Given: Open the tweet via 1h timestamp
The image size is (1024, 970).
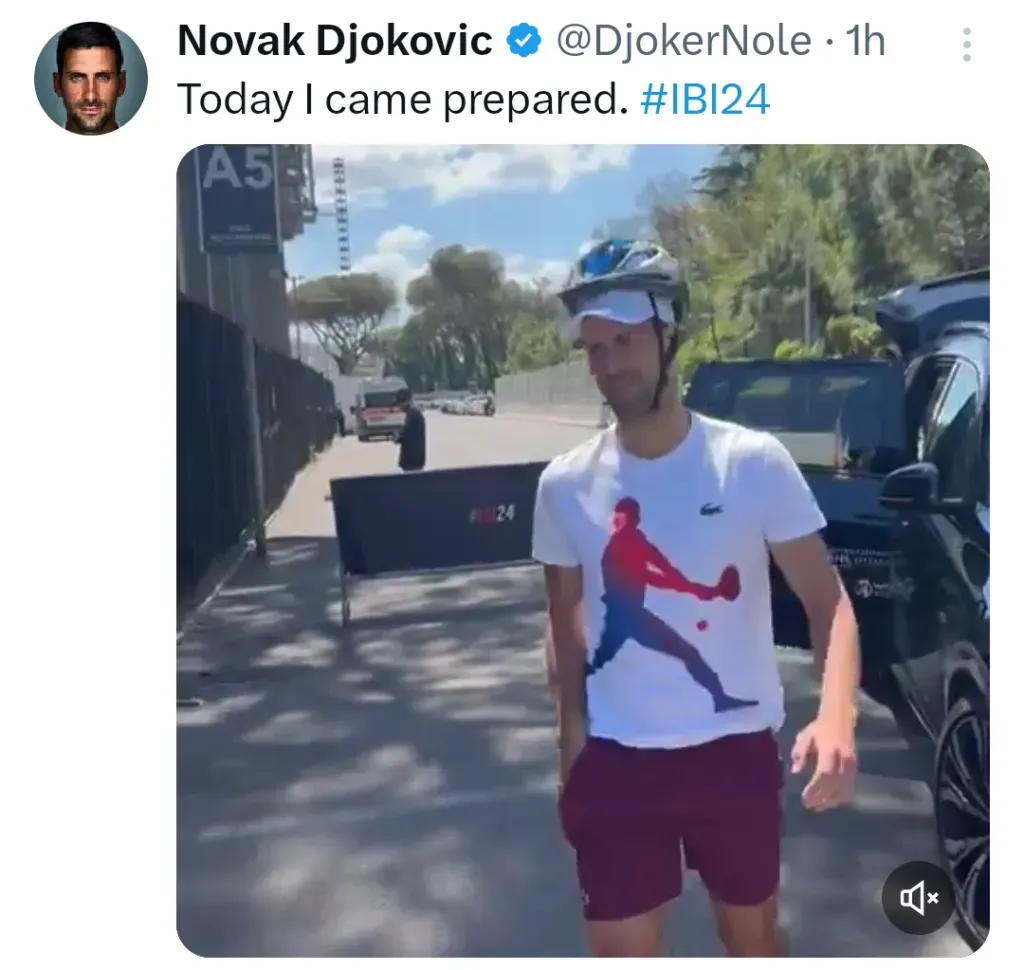Looking at the screenshot, I should tap(865, 40).
